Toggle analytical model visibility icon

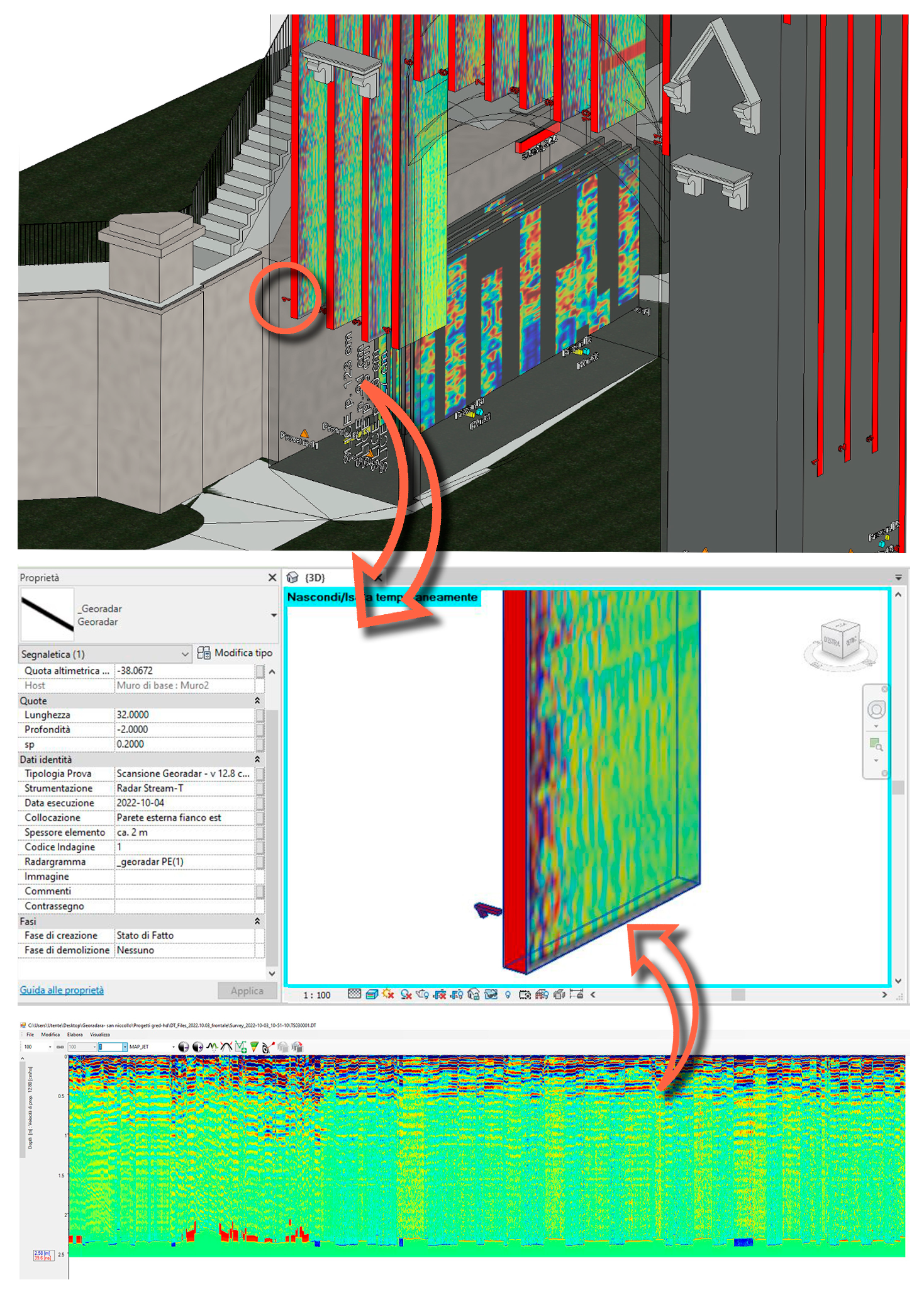click(542, 994)
